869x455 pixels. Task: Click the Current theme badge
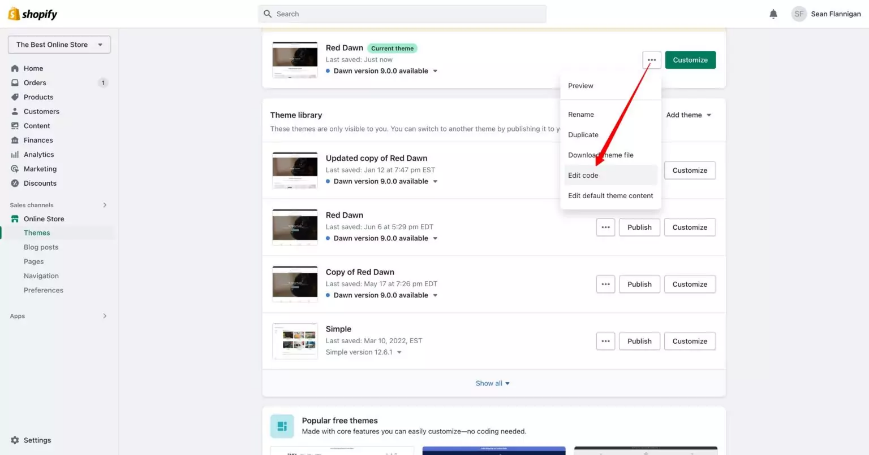tap(392, 48)
